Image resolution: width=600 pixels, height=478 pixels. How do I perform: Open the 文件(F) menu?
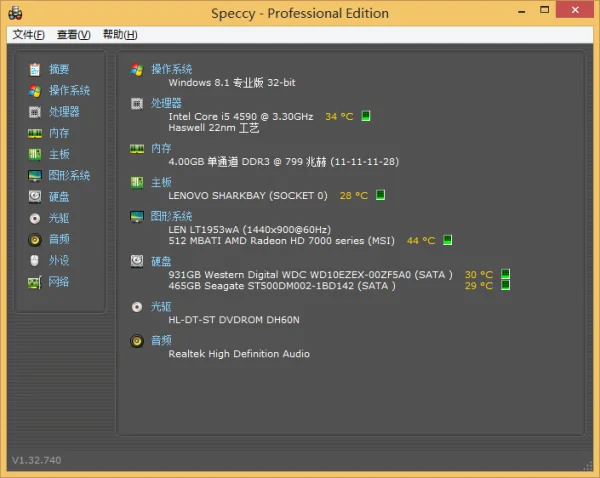click(x=28, y=35)
